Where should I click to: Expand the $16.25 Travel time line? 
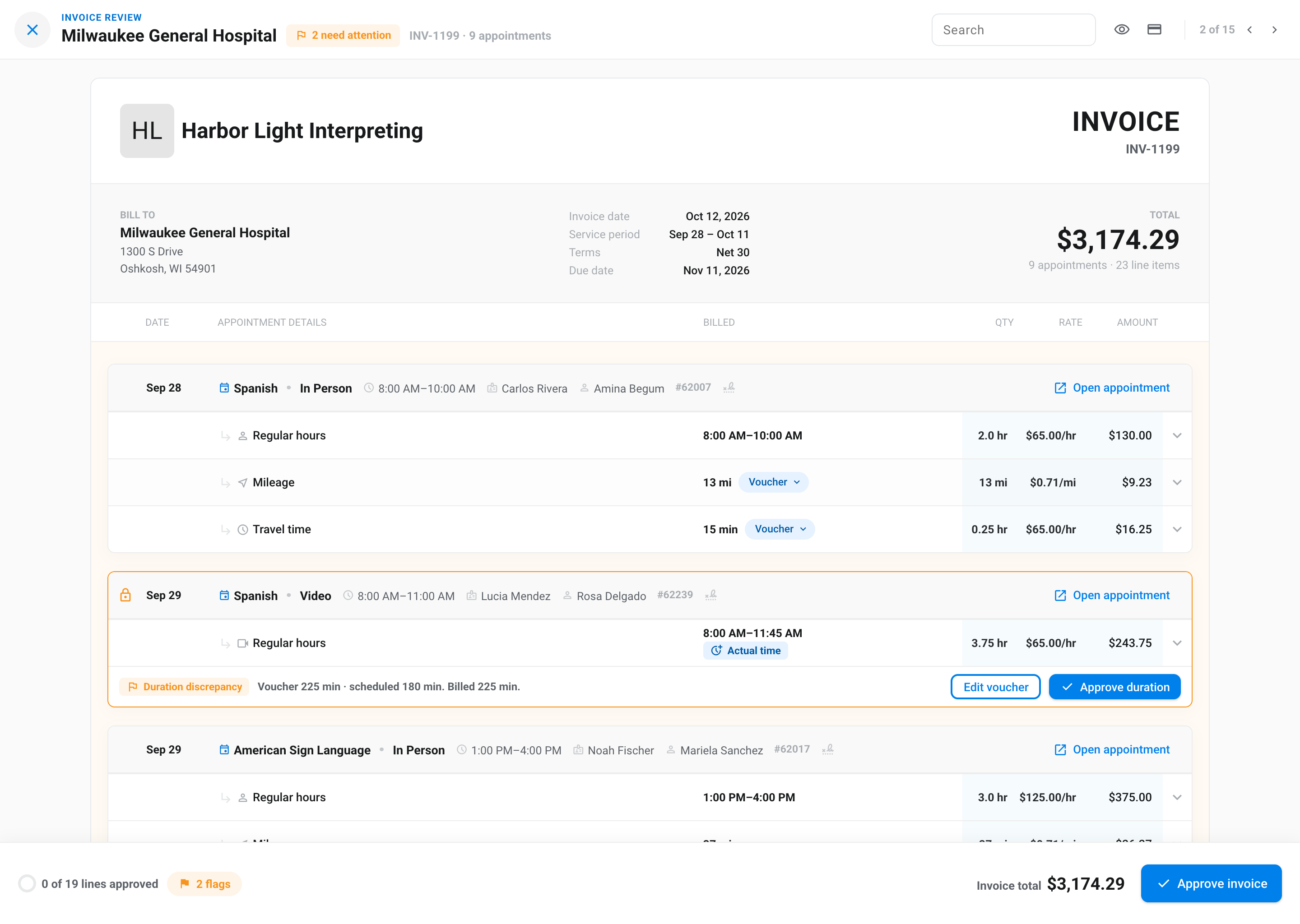[1177, 529]
